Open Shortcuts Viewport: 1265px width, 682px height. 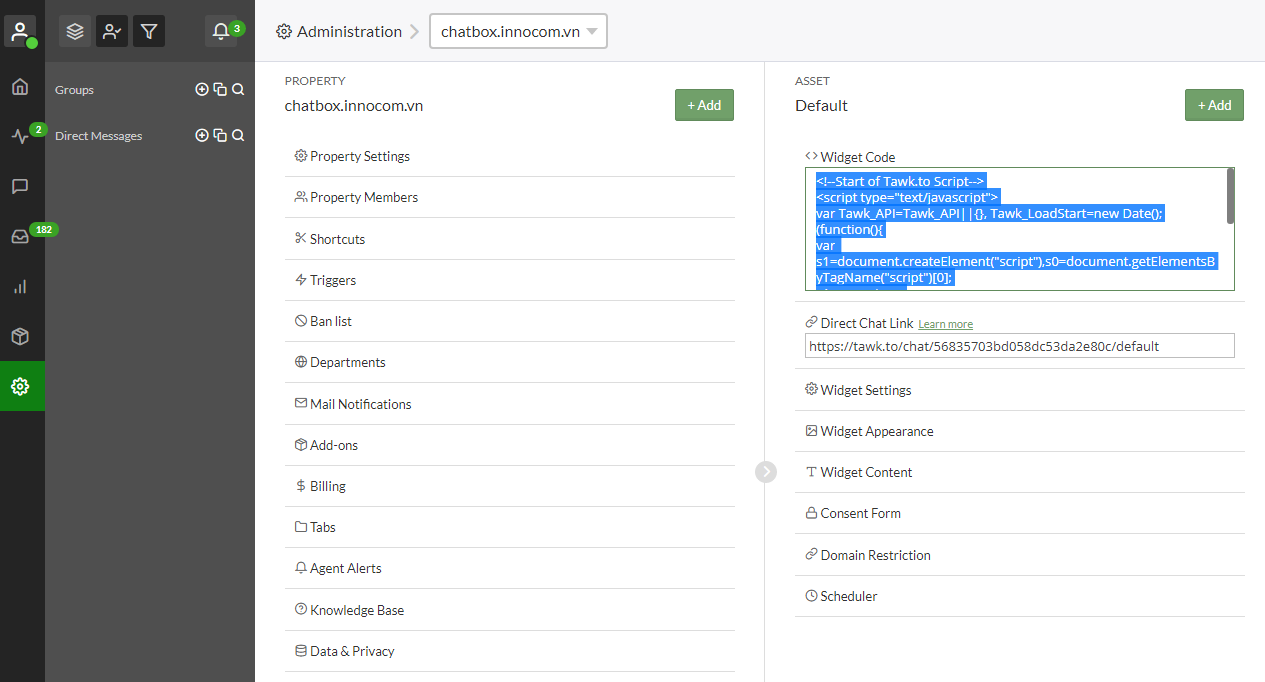coord(510,239)
